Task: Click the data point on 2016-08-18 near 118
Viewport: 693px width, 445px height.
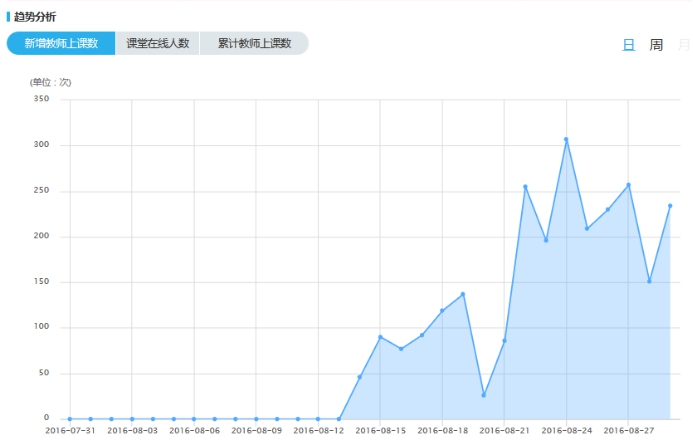Action: pos(442,311)
